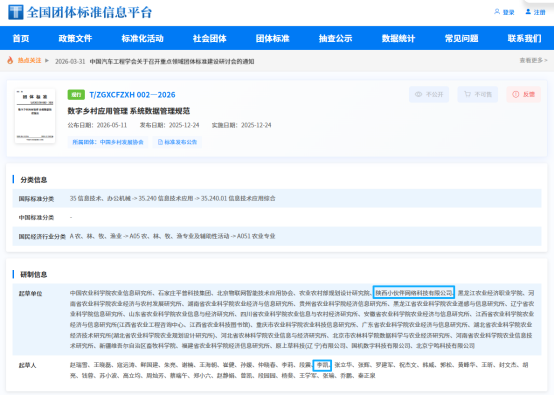This screenshot has width=554, height=395.
Task: Click the A051 农业专业 classification value
Action: [x=256, y=236]
